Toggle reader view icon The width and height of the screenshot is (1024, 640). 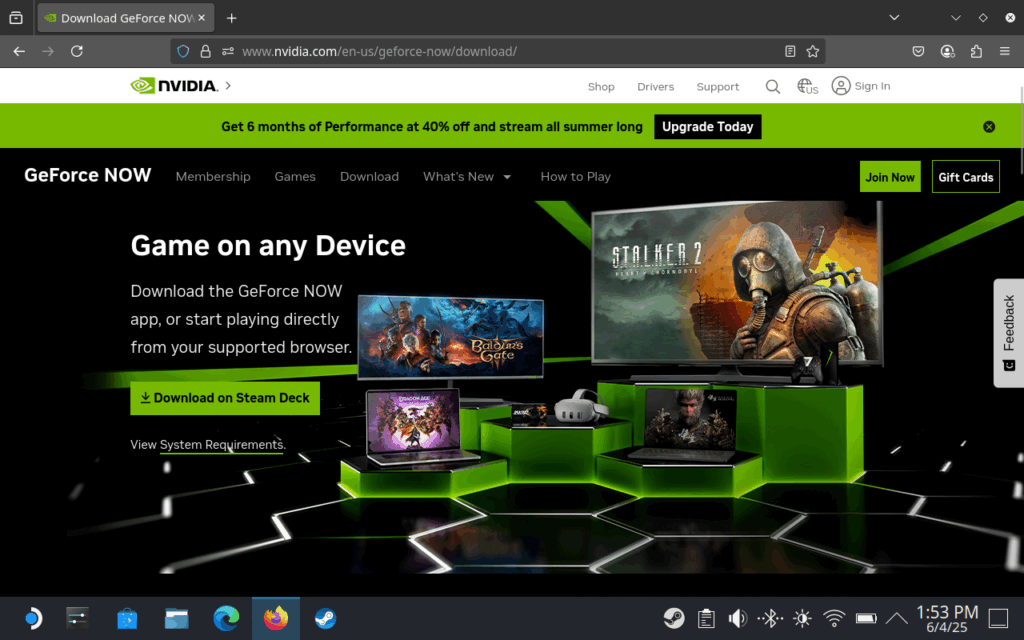(790, 51)
